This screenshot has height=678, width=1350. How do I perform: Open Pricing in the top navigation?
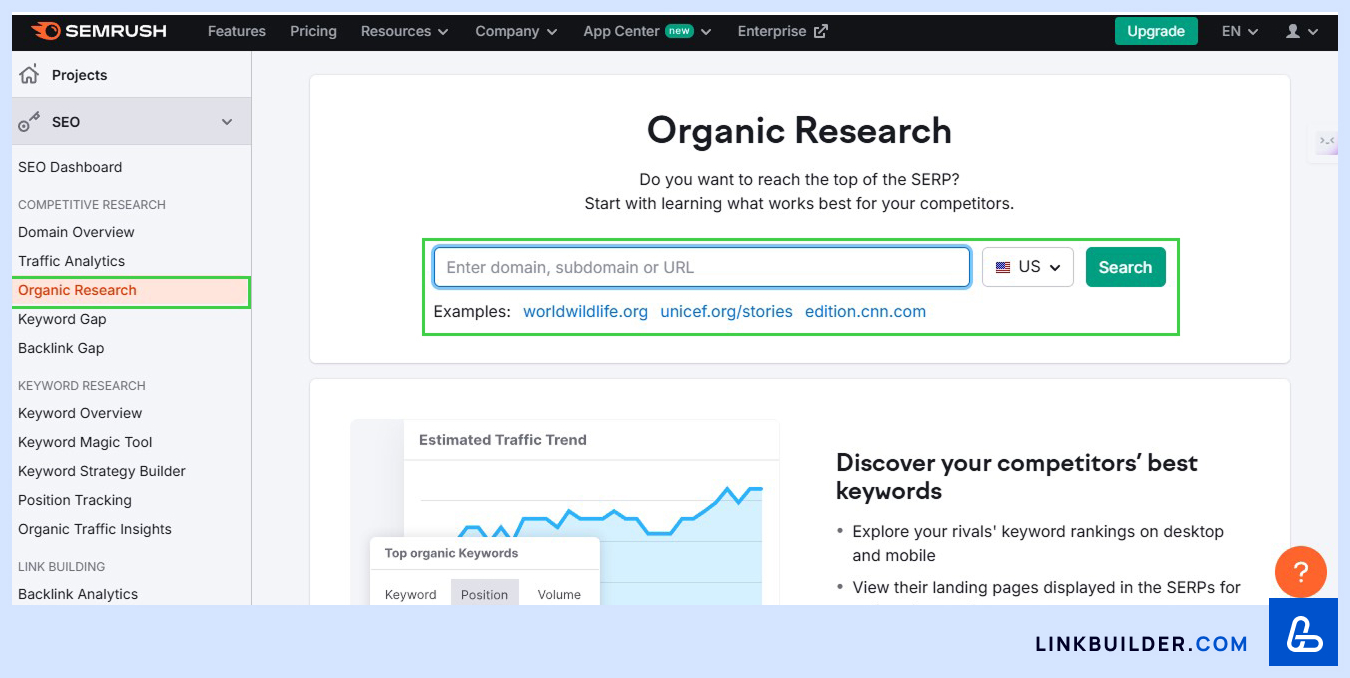coord(313,31)
